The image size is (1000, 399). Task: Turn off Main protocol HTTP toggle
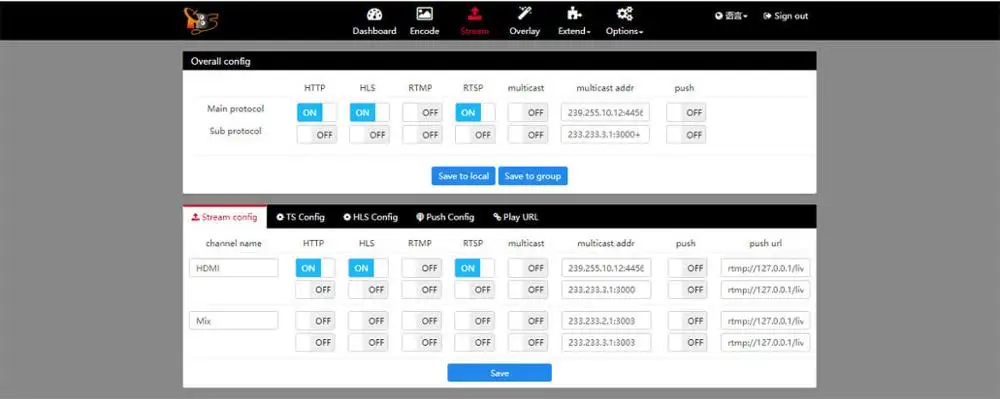(x=317, y=113)
